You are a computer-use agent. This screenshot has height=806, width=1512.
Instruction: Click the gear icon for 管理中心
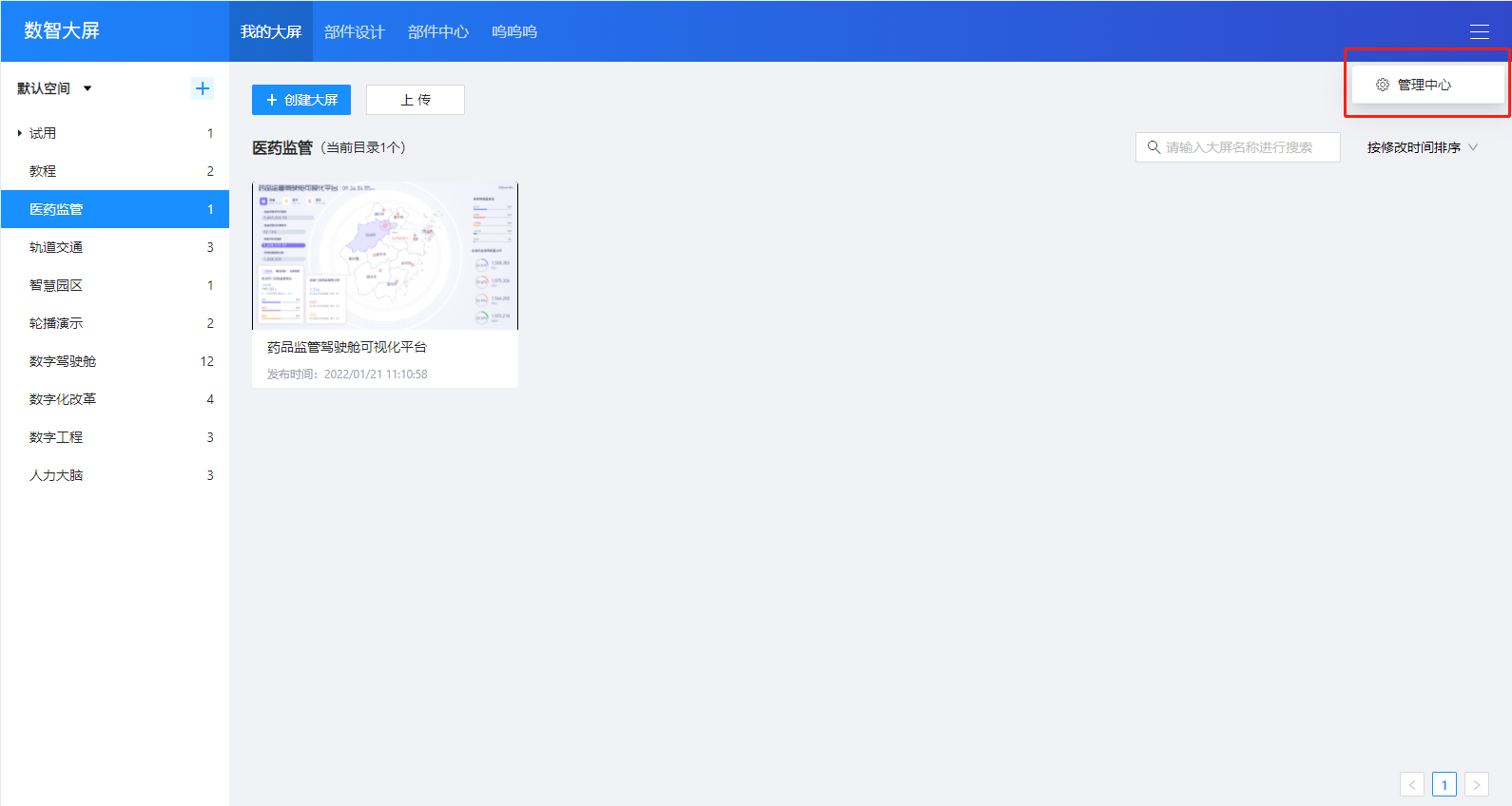[1383, 85]
